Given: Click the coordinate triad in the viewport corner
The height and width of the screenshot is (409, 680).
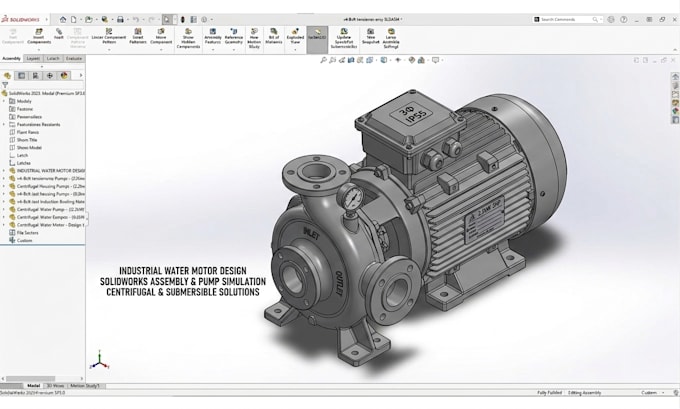Looking at the screenshot, I should (99, 360).
